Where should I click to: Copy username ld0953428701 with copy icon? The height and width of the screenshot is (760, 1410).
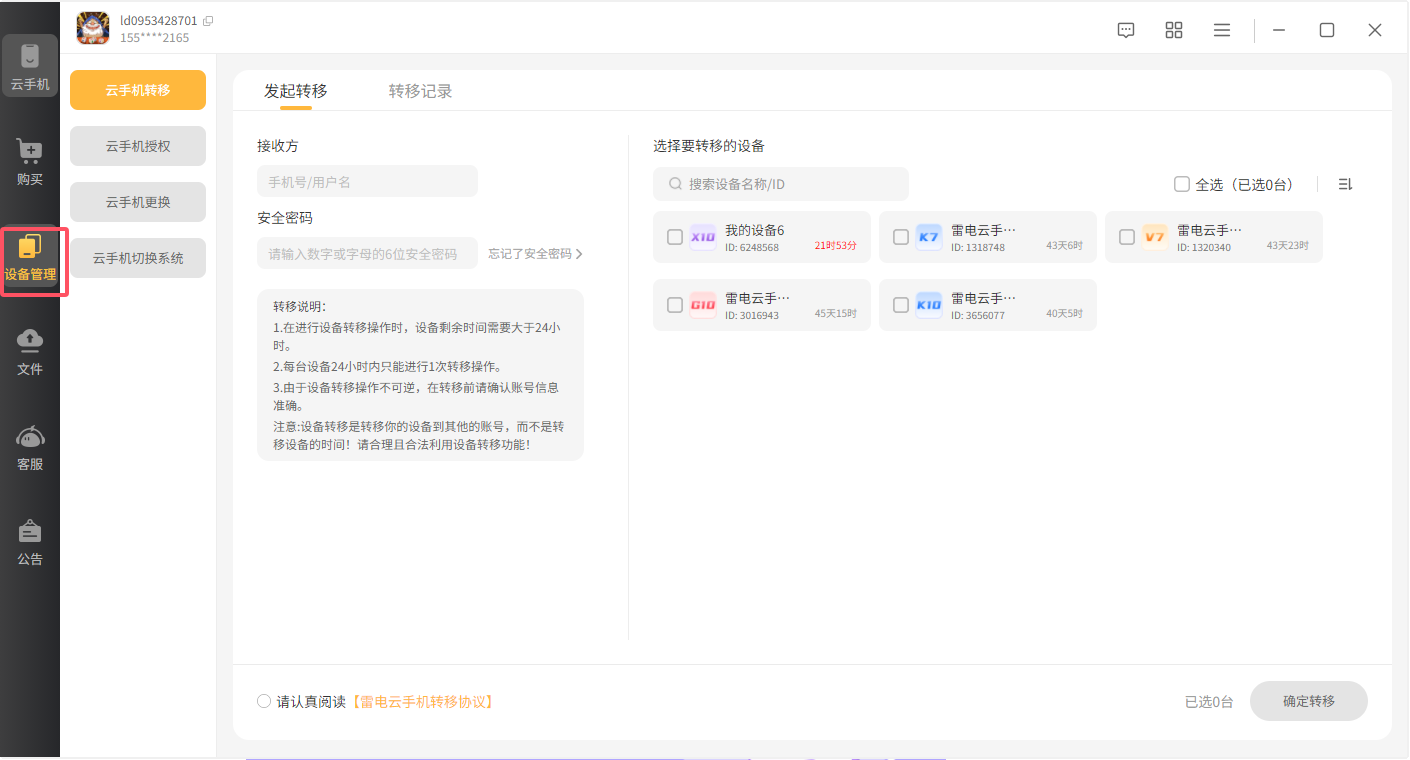[208, 21]
